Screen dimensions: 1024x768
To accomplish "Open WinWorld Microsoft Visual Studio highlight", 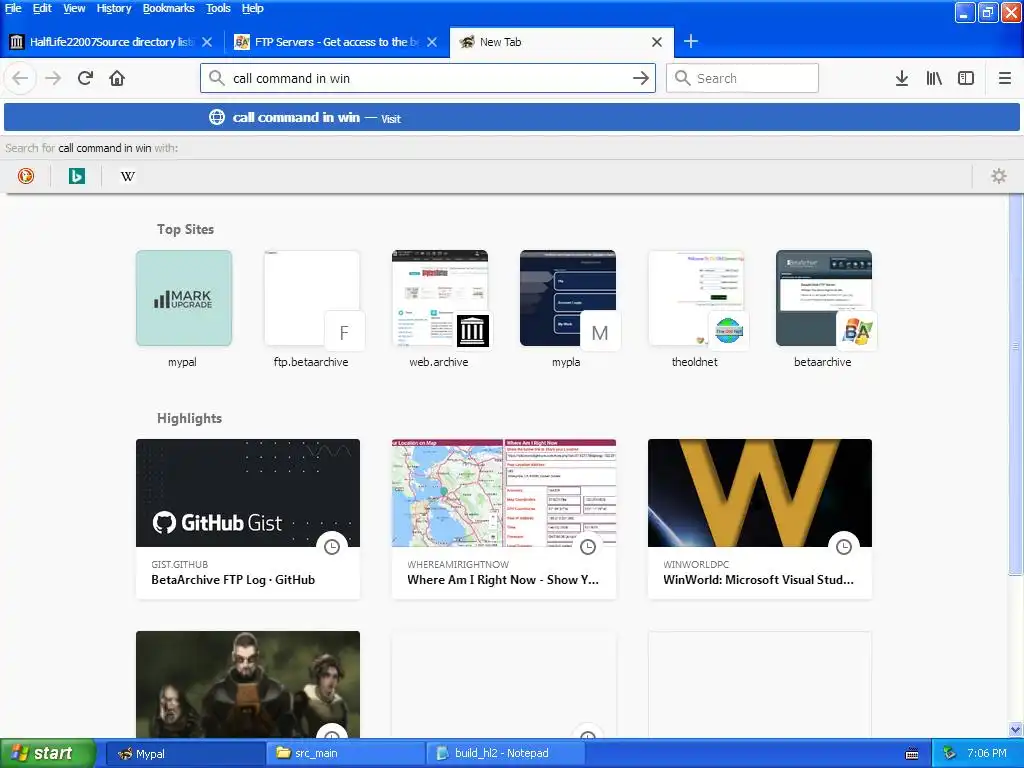I will point(760,519).
